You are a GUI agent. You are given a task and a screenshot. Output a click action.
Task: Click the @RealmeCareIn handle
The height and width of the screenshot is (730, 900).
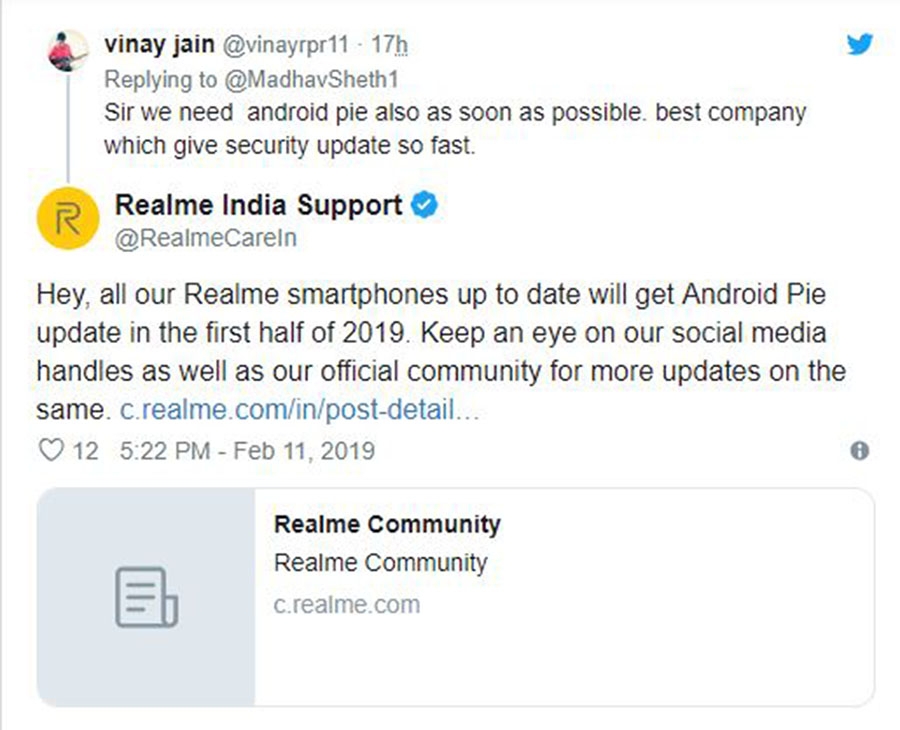coord(206,238)
